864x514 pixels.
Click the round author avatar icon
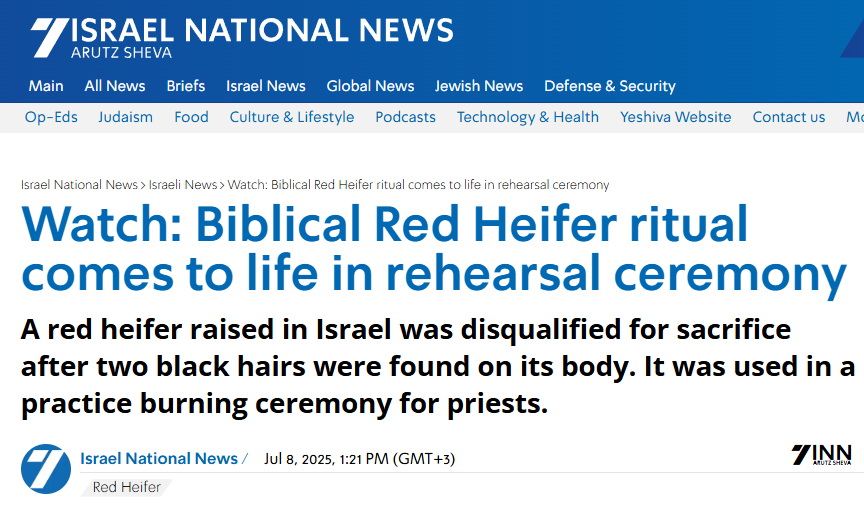46,468
